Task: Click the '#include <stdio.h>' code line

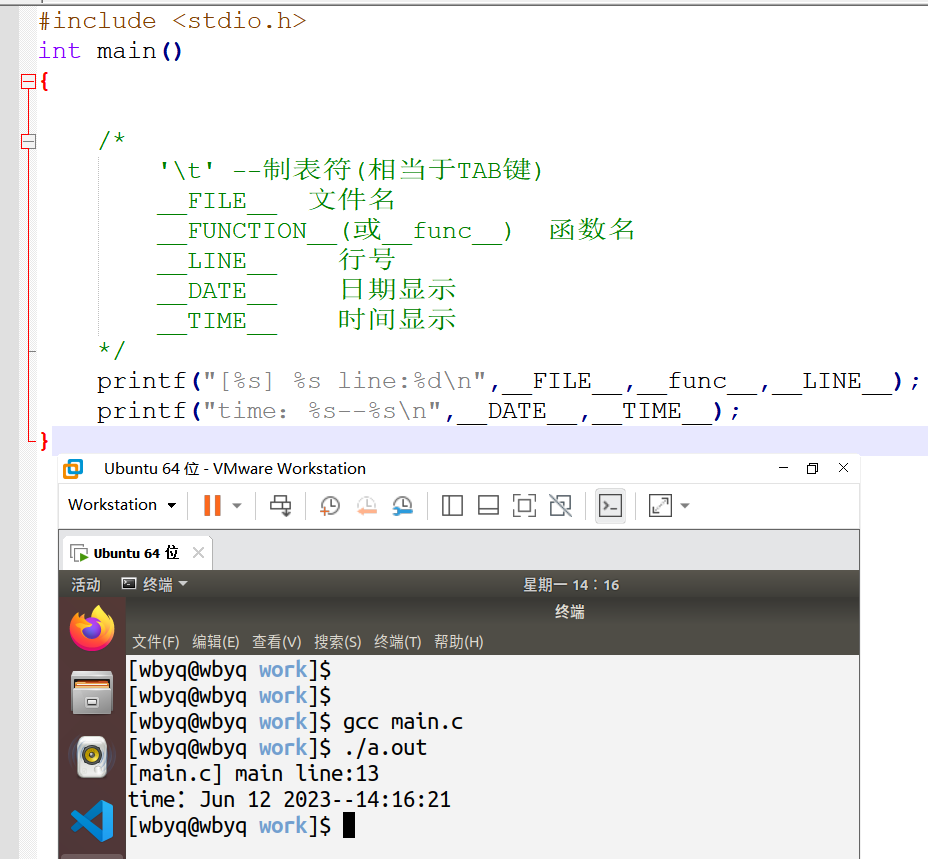Action: (x=172, y=21)
